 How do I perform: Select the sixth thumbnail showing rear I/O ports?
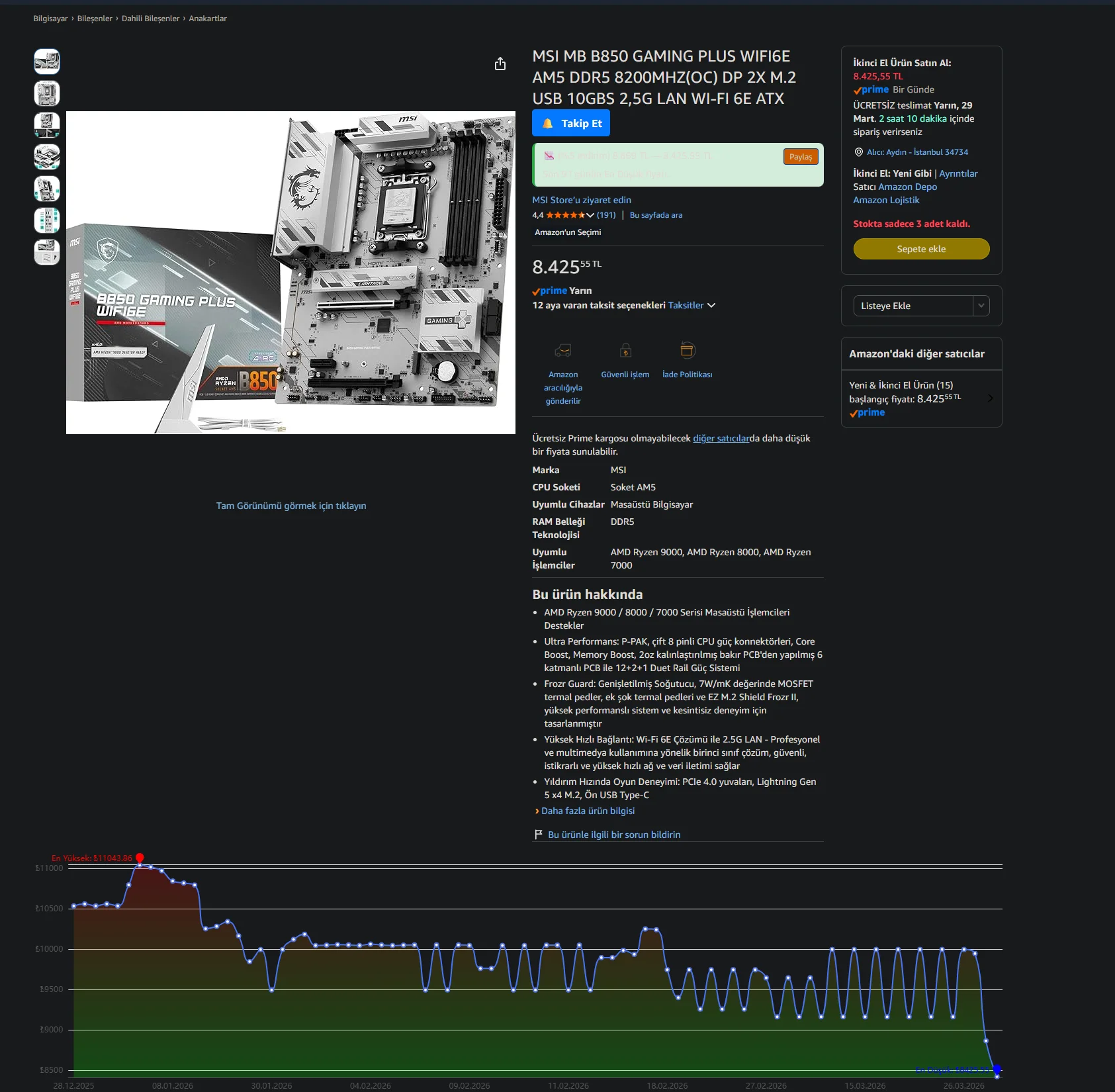[47, 220]
